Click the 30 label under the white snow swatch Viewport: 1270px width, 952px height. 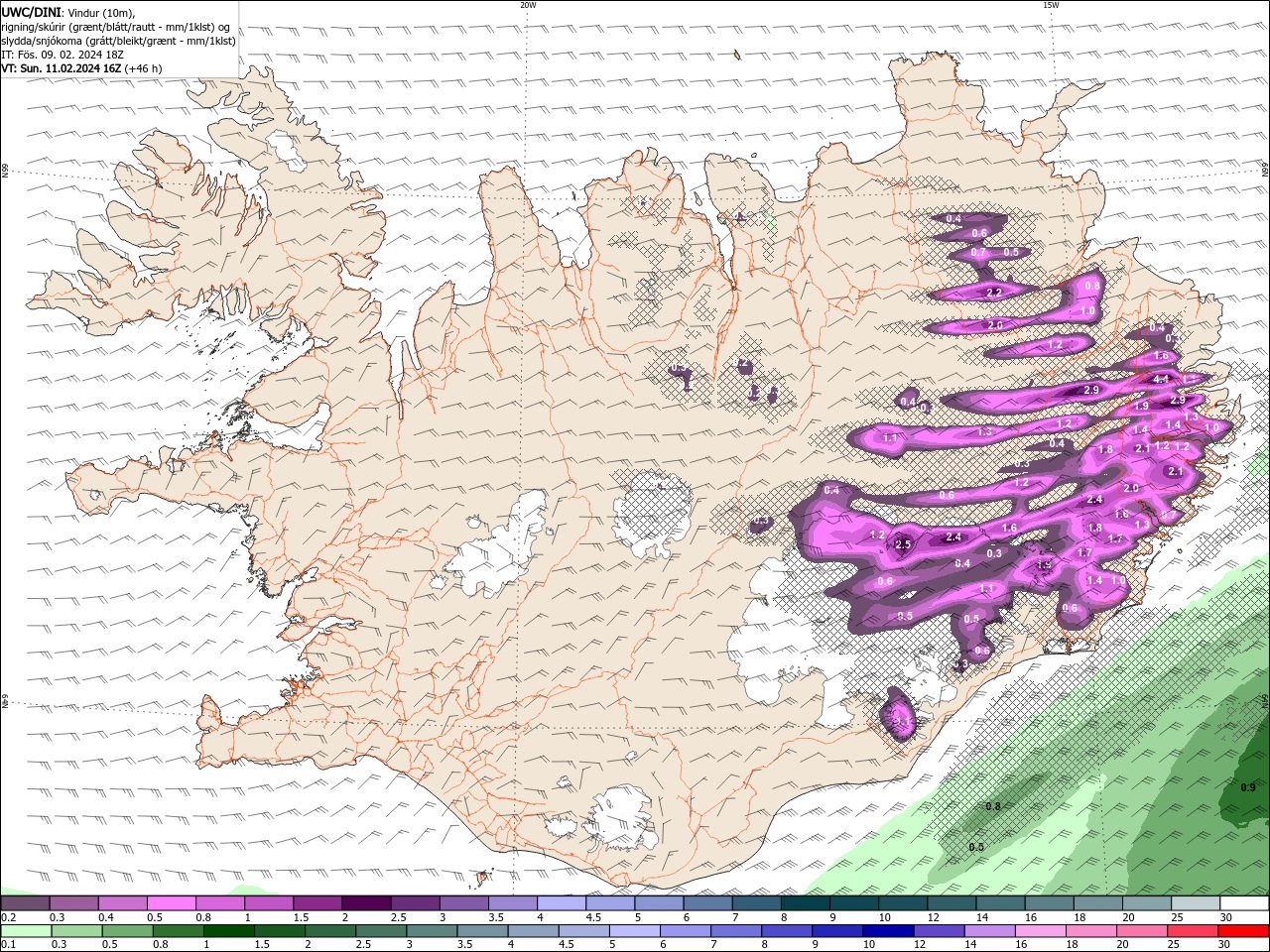point(1226,917)
